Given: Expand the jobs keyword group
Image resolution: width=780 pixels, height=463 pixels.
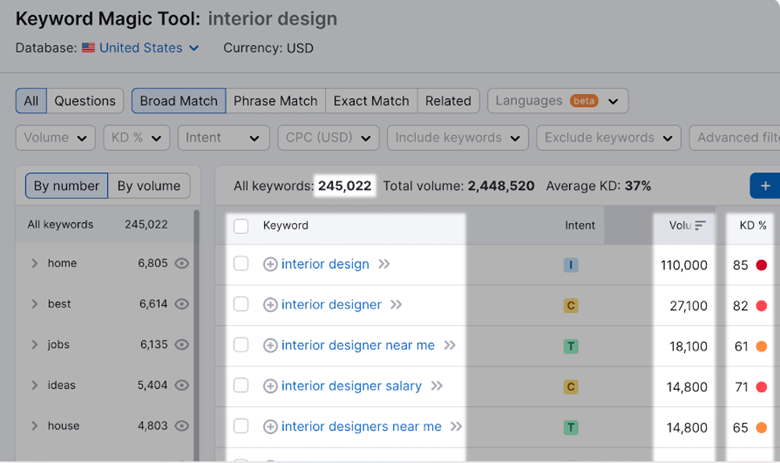Looking at the screenshot, I should [x=34, y=345].
